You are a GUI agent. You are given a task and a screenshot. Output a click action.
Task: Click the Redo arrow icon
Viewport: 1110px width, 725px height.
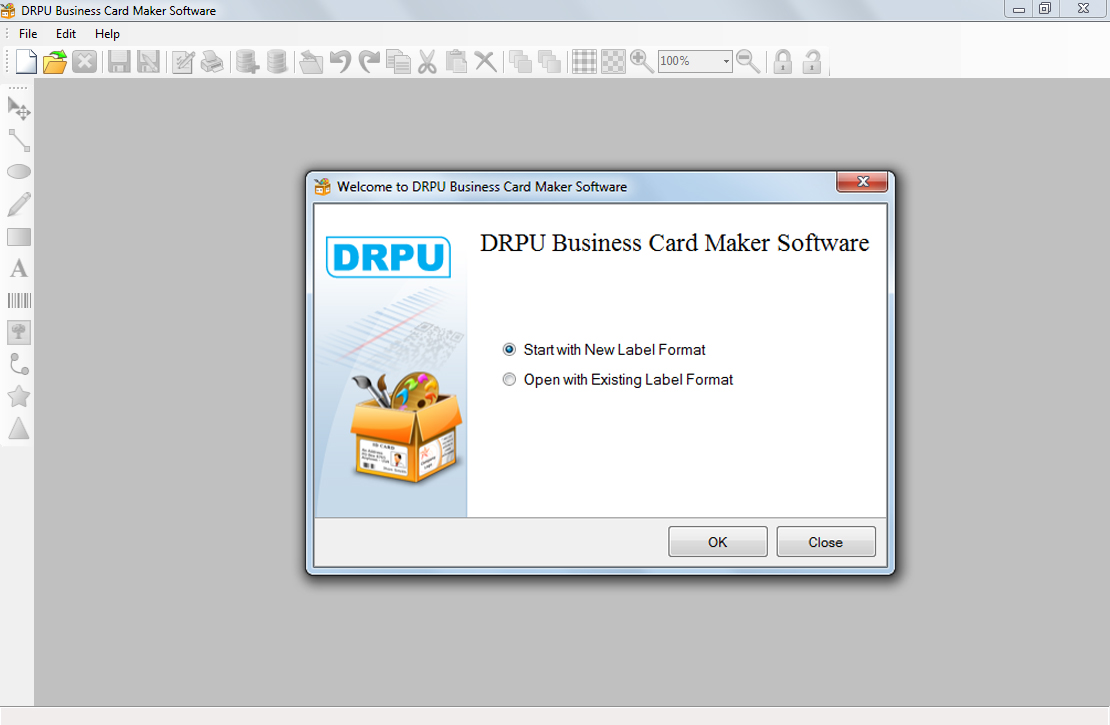tap(369, 62)
